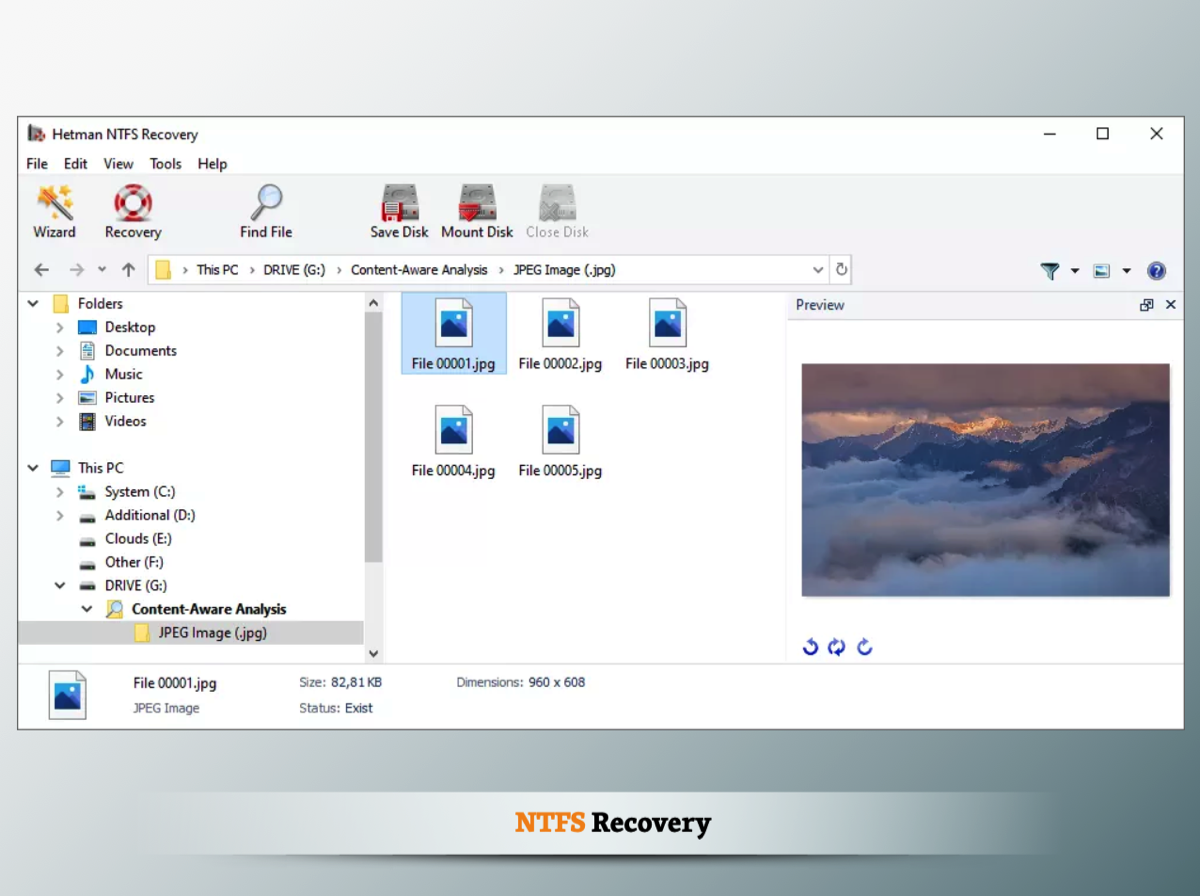Open the Edit menu
Screen dimensions: 1200x896
(x=75, y=164)
